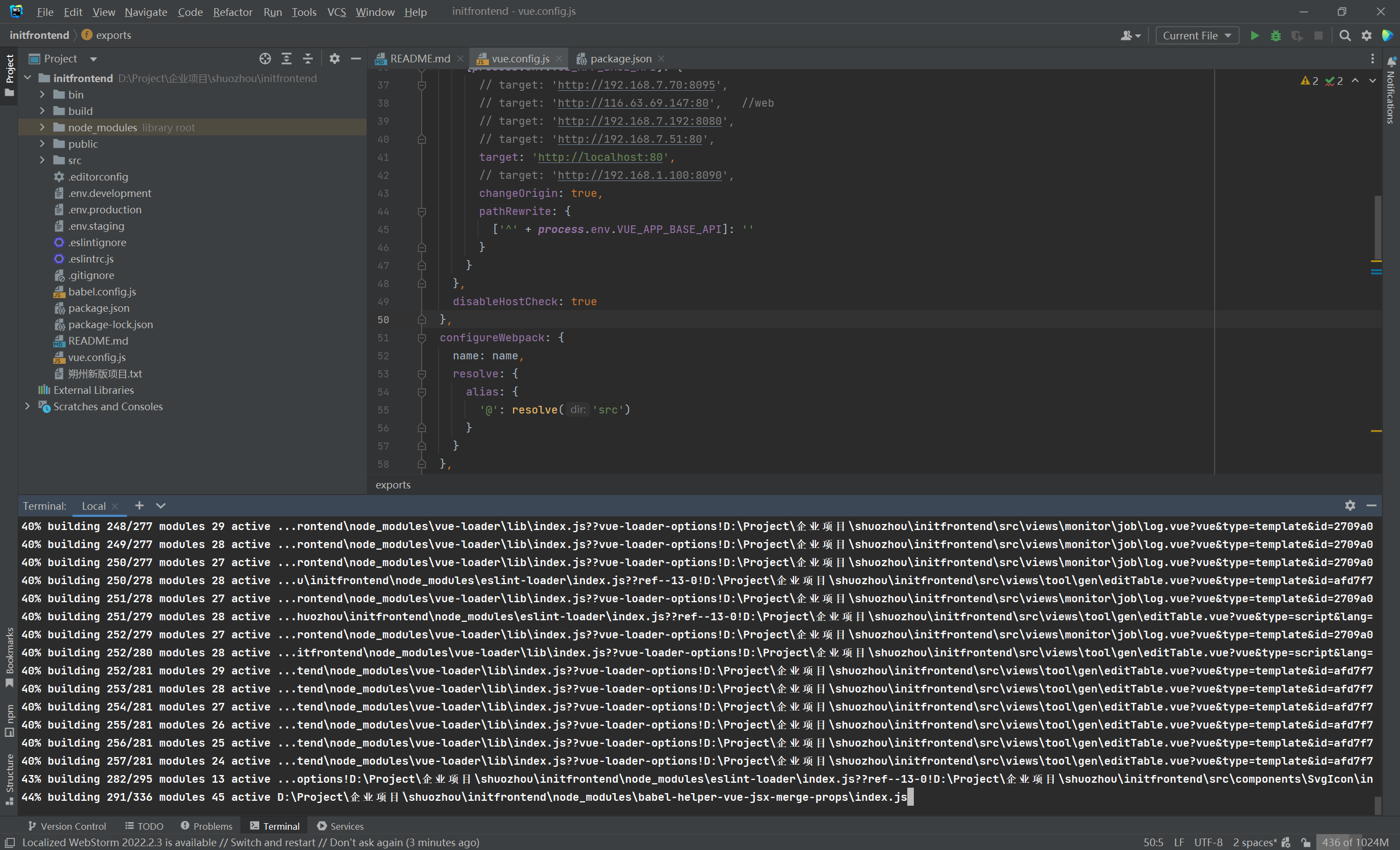Open Project panel options gear
Screen dimensions: 1400x850
[x=335, y=59]
